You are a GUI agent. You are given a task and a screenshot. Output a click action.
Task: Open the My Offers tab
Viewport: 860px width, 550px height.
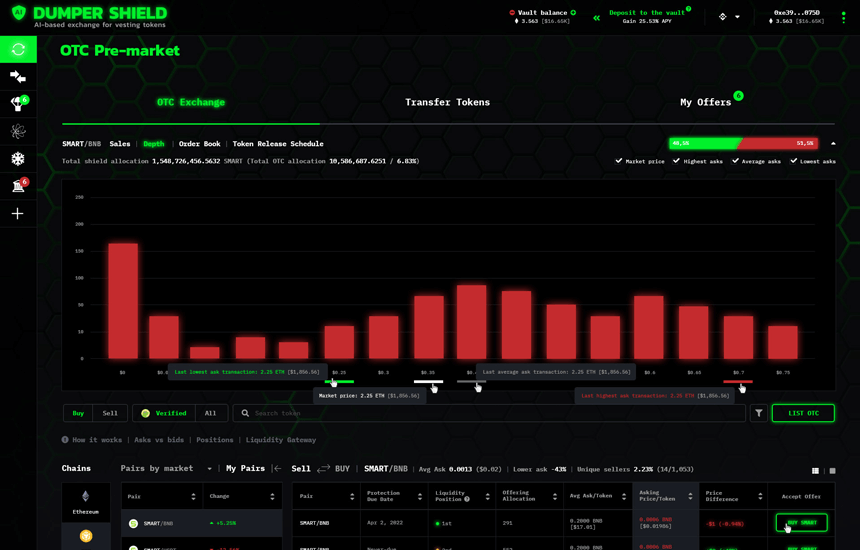[x=705, y=102]
